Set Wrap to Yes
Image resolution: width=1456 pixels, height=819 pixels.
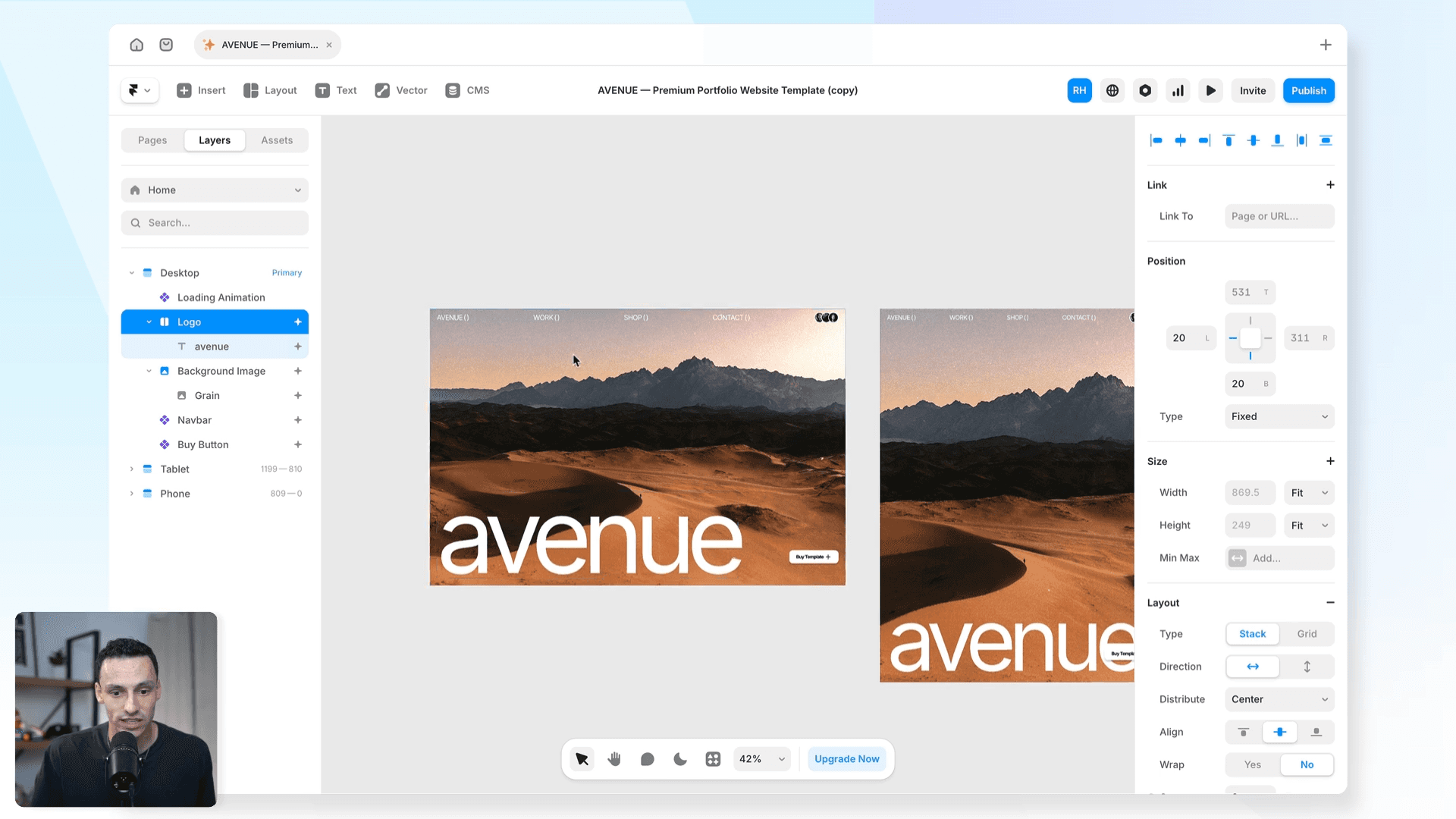1252,764
